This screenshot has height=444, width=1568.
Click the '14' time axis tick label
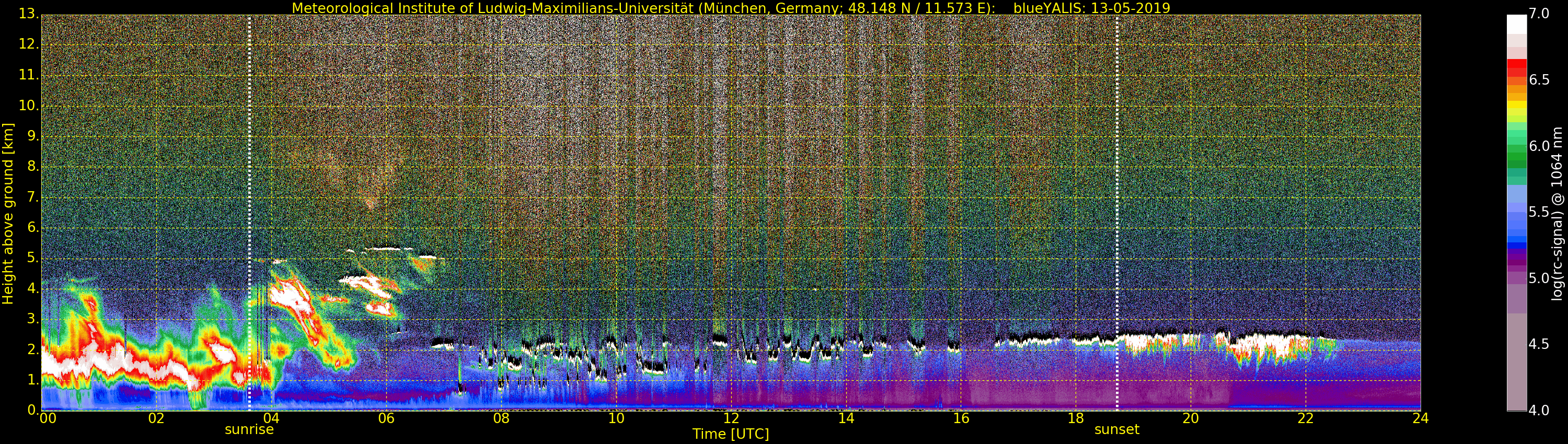(x=846, y=418)
